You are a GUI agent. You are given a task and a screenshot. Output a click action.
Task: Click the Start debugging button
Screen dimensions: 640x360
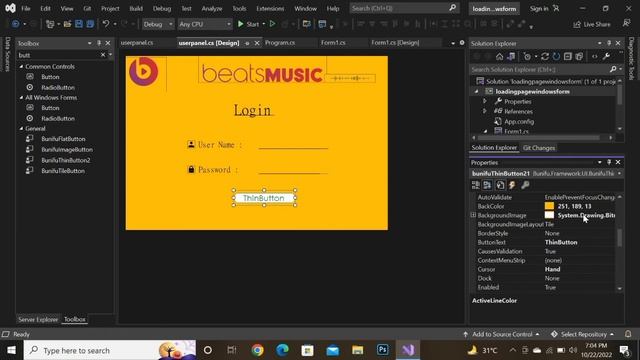click(x=248, y=24)
